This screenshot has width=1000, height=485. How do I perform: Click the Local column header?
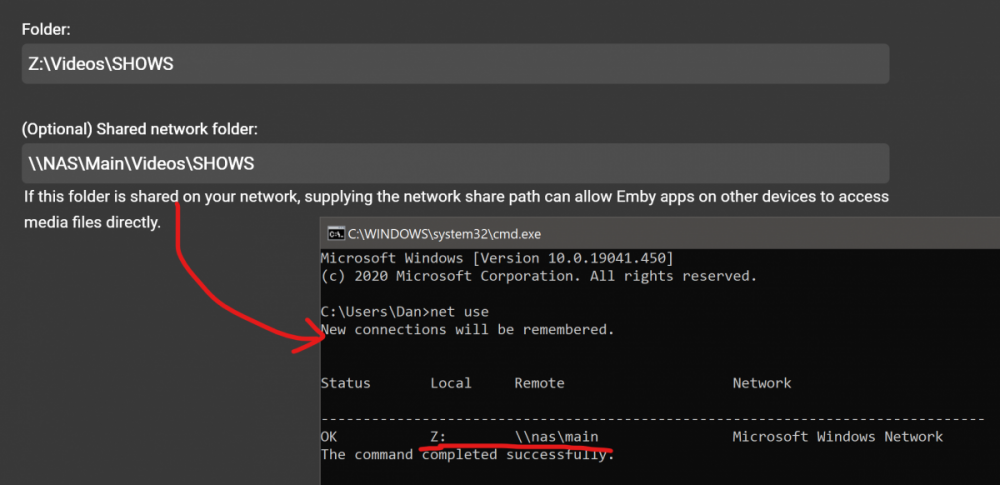coord(451,384)
